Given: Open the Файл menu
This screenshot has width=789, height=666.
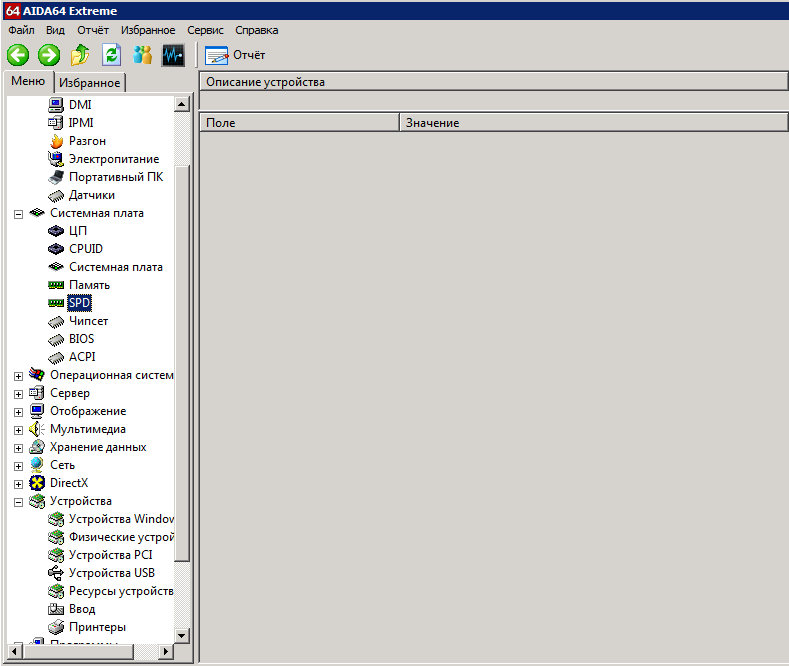Looking at the screenshot, I should [x=21, y=30].
